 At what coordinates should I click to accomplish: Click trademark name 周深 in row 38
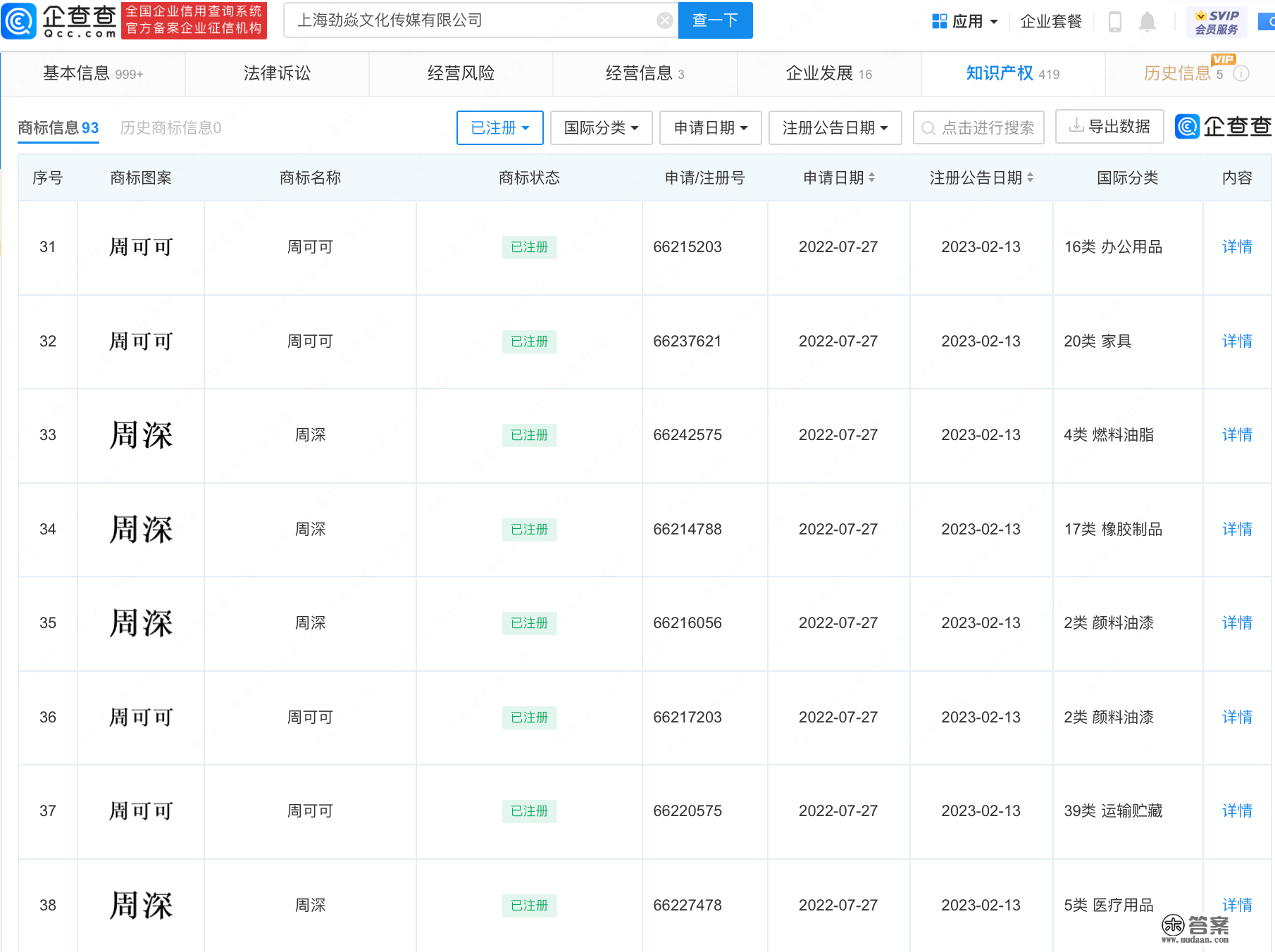[x=310, y=905]
